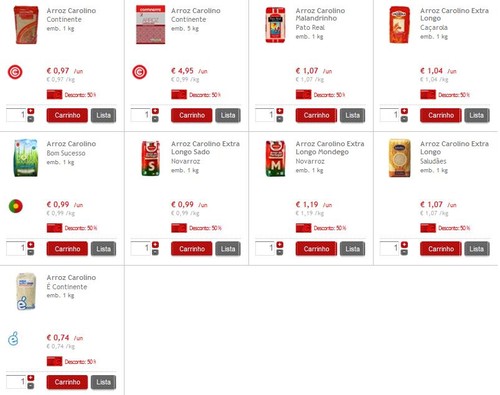Add Pato Real Malandrinho rice to Lista

[352, 115]
